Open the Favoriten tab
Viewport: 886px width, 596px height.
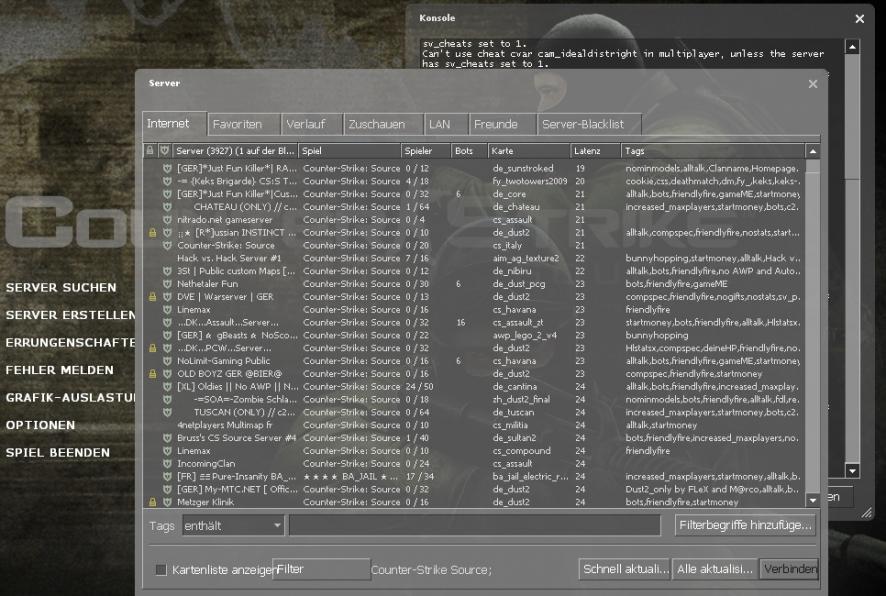pyautogui.click(x=244, y=124)
